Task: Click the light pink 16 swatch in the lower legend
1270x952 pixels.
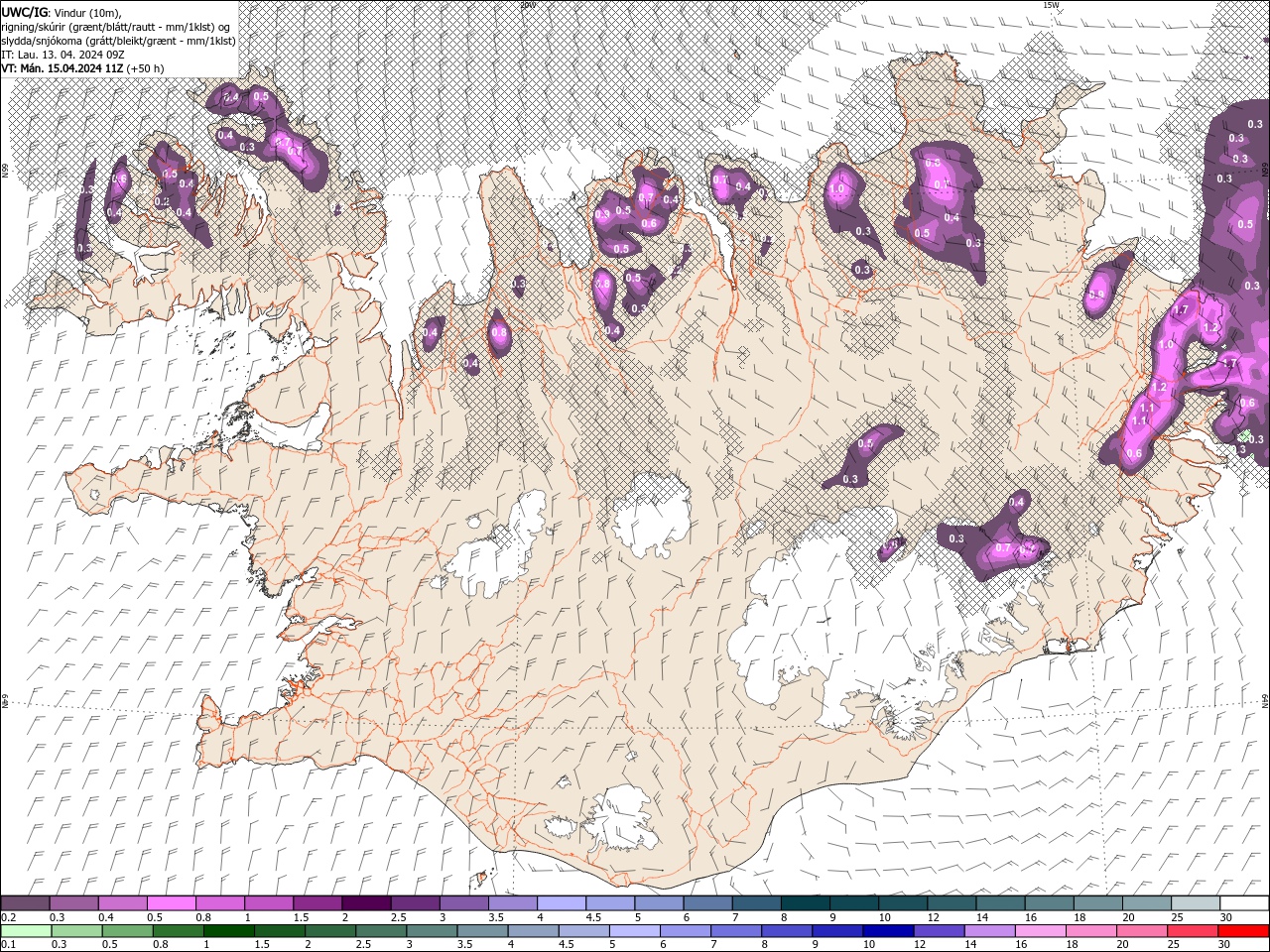Action: [x=1041, y=931]
